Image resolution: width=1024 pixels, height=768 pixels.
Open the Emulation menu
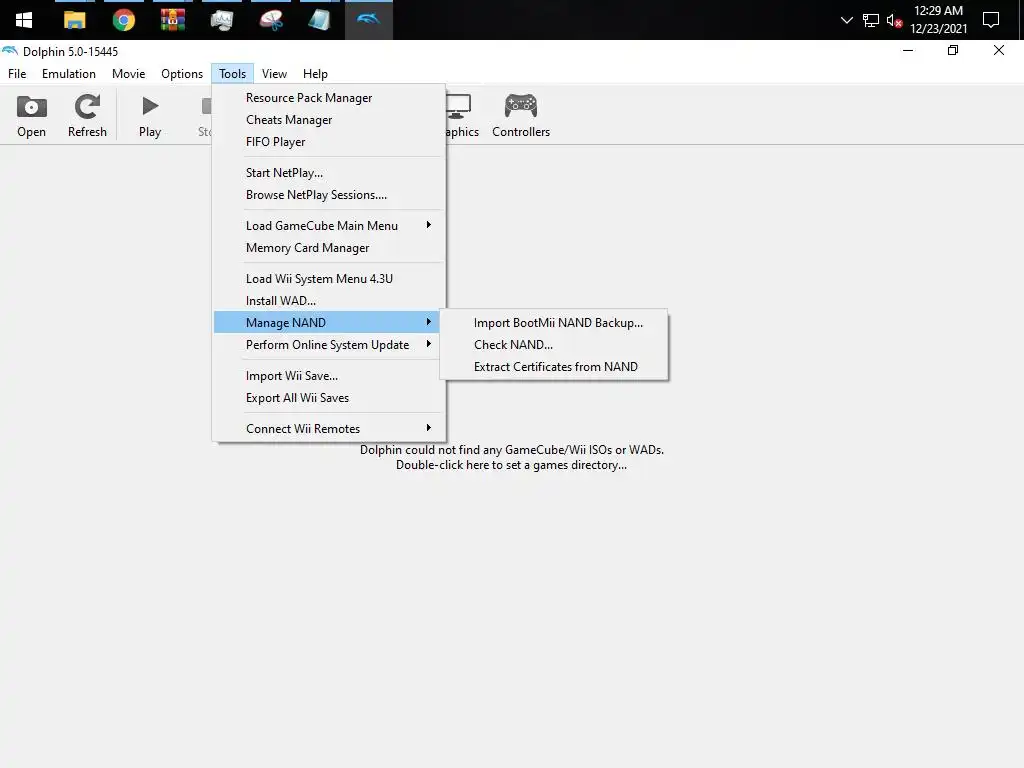click(69, 74)
